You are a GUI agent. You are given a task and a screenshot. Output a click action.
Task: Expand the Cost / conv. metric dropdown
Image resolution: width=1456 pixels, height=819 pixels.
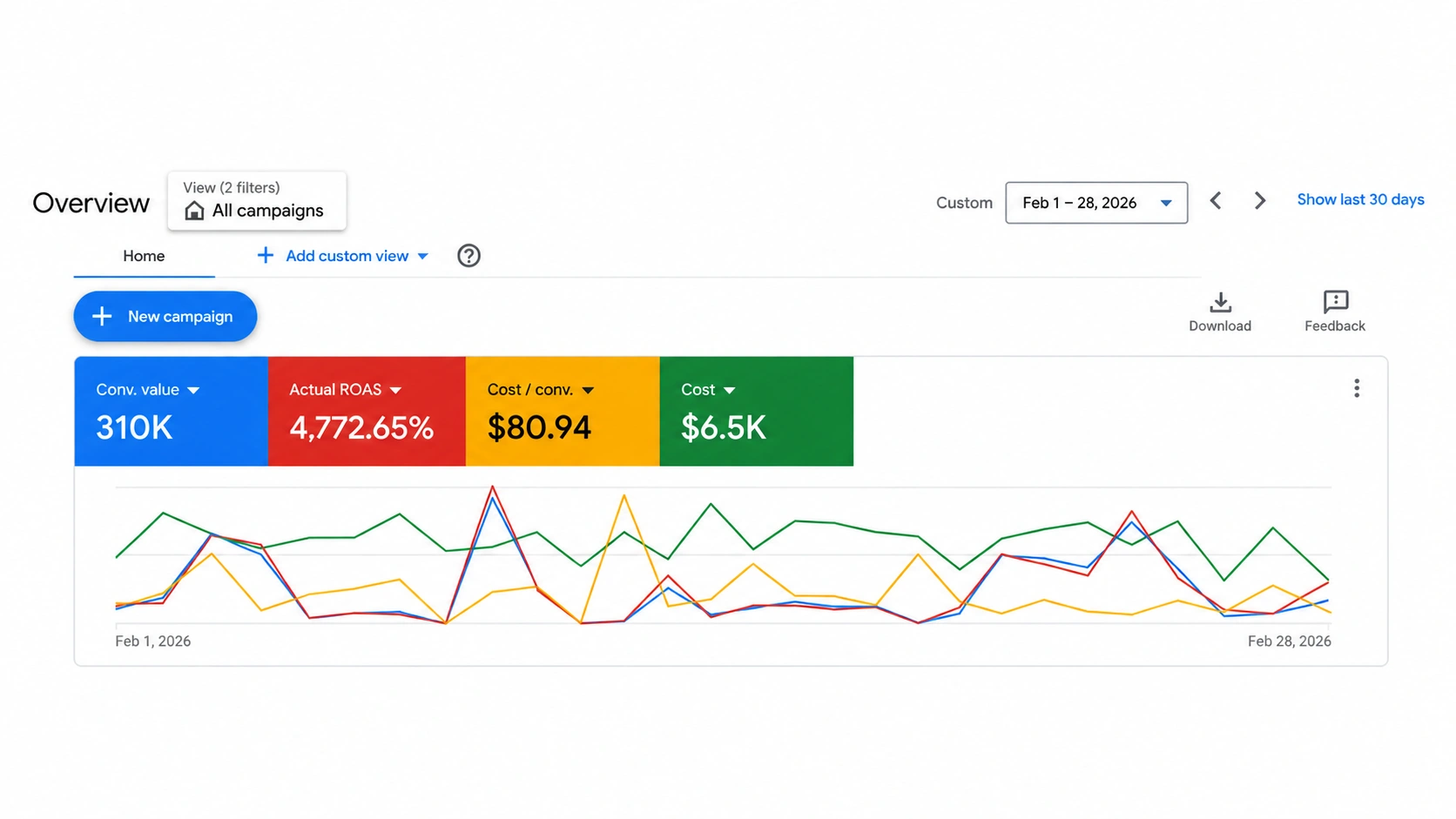tap(588, 391)
